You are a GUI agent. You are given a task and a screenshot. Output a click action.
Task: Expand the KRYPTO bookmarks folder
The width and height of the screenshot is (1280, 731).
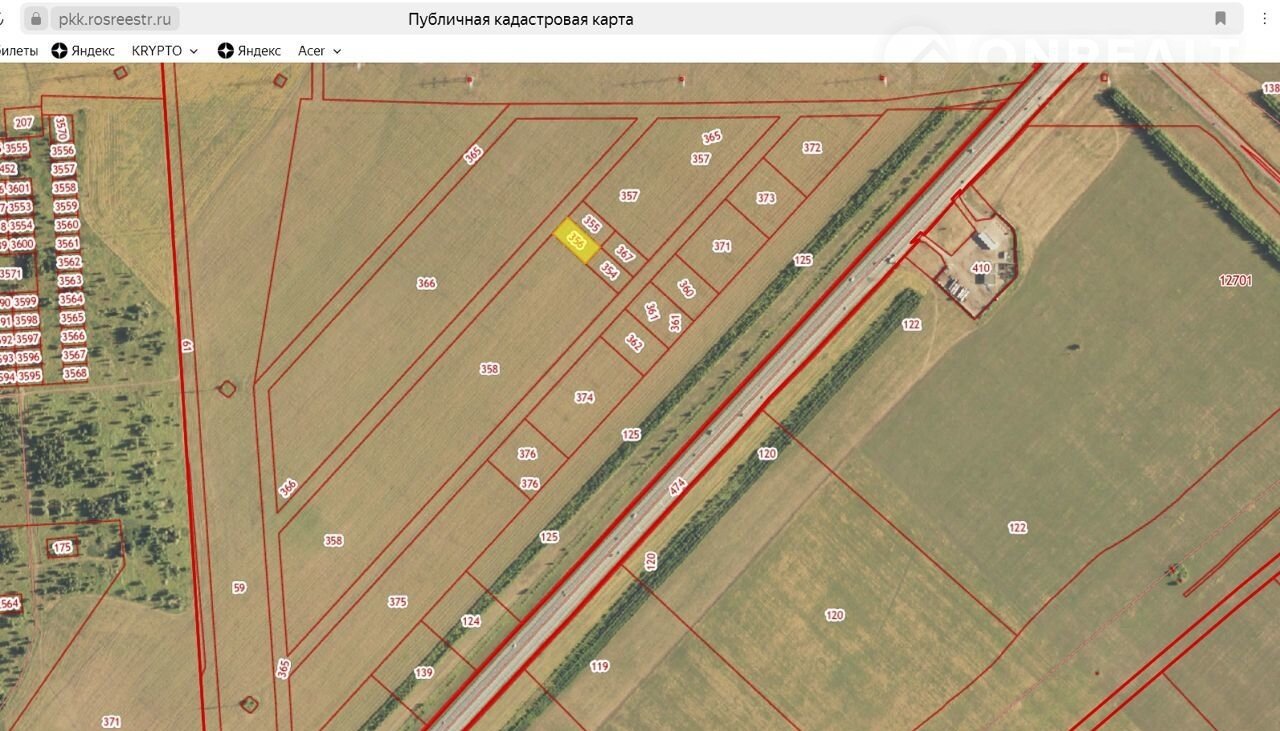pyautogui.click(x=165, y=51)
